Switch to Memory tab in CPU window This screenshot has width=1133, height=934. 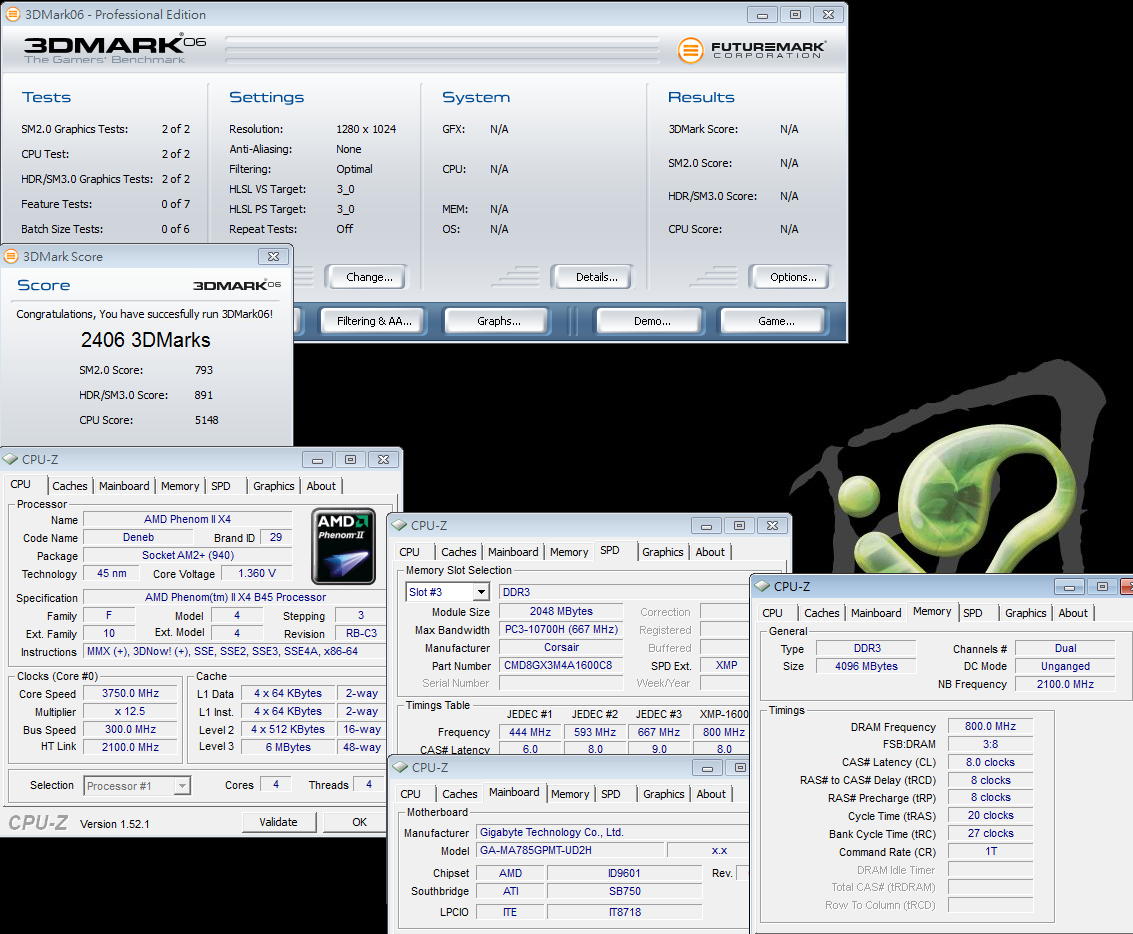coord(180,486)
